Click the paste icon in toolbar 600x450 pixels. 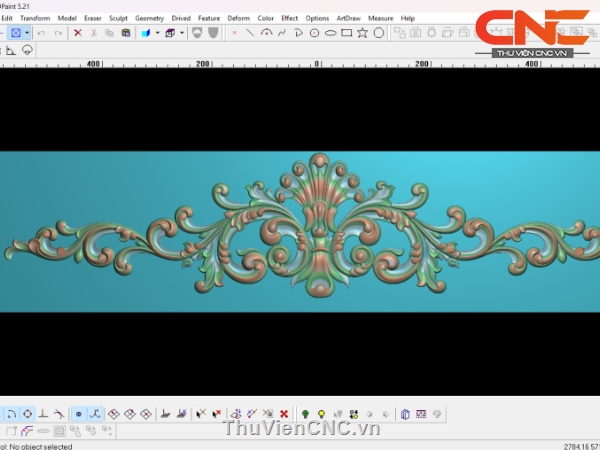(x=125, y=33)
